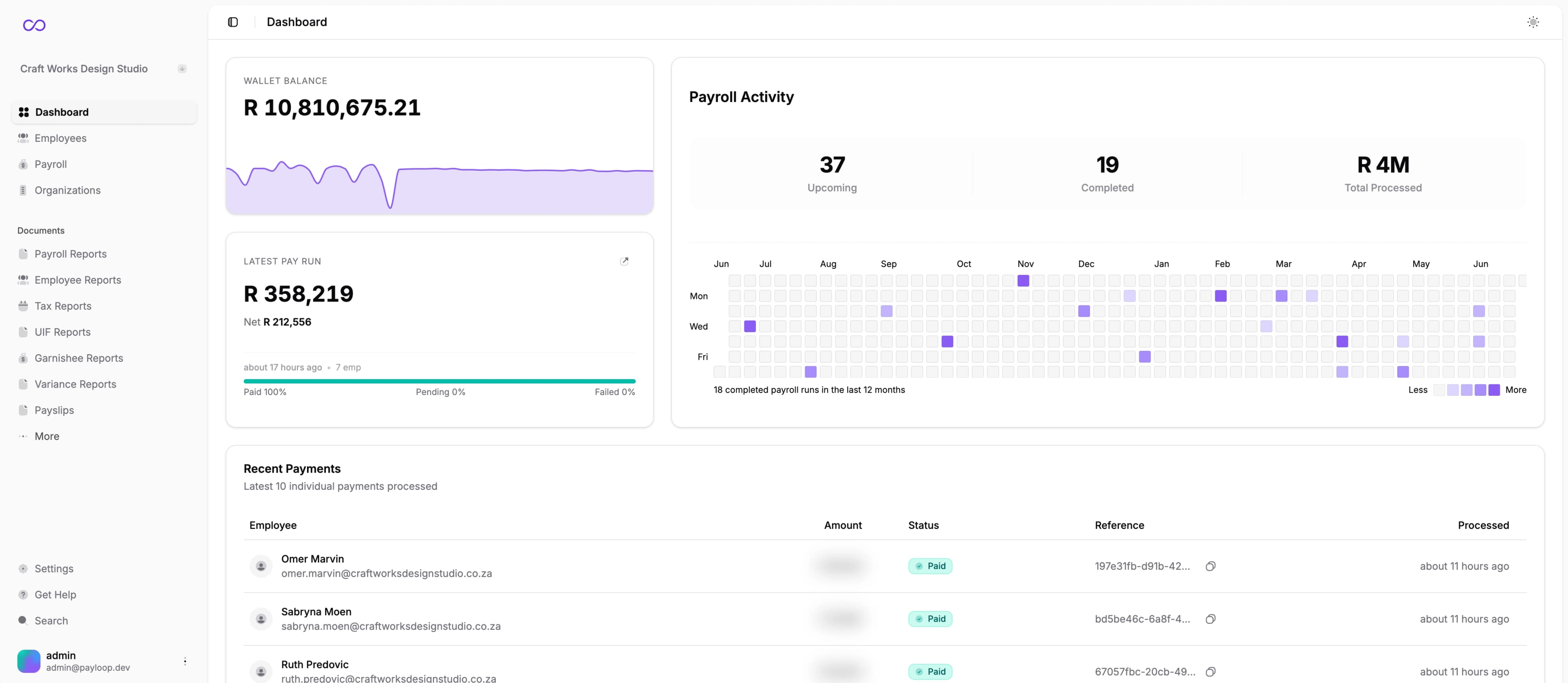Open Latest Pay Run details via arrow icon

coord(624,261)
